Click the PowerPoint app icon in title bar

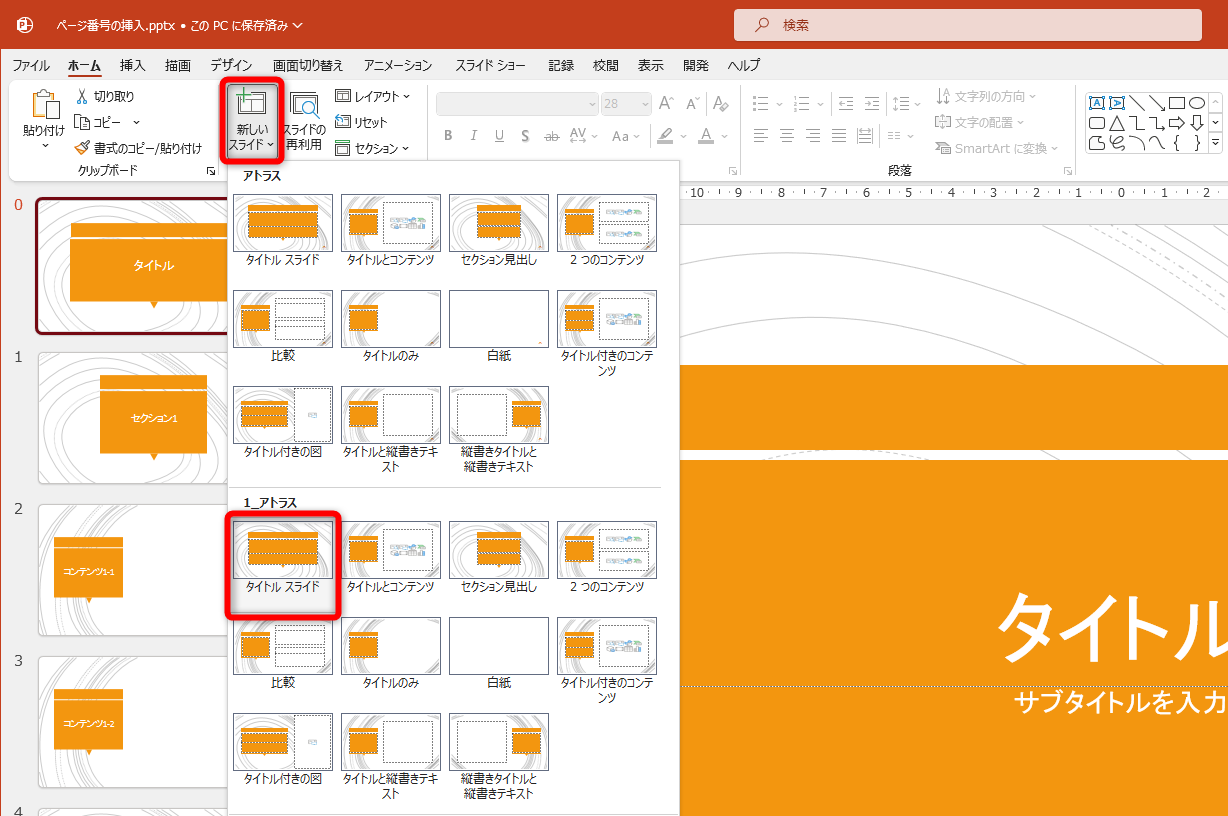[26, 25]
